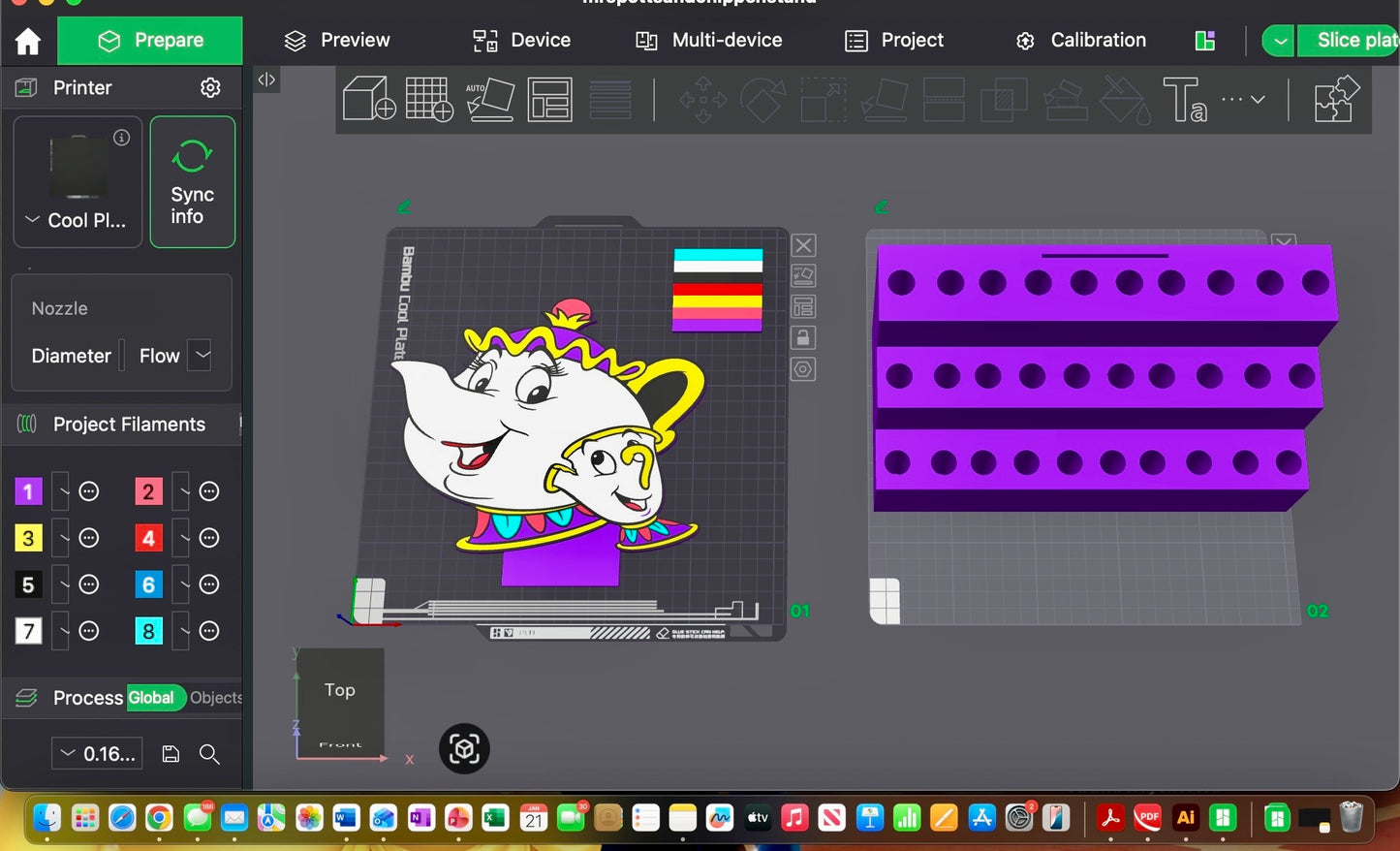Open the nozzle Flow dropdown arrow
Image resolution: width=1400 pixels, height=851 pixels.
tap(200, 356)
